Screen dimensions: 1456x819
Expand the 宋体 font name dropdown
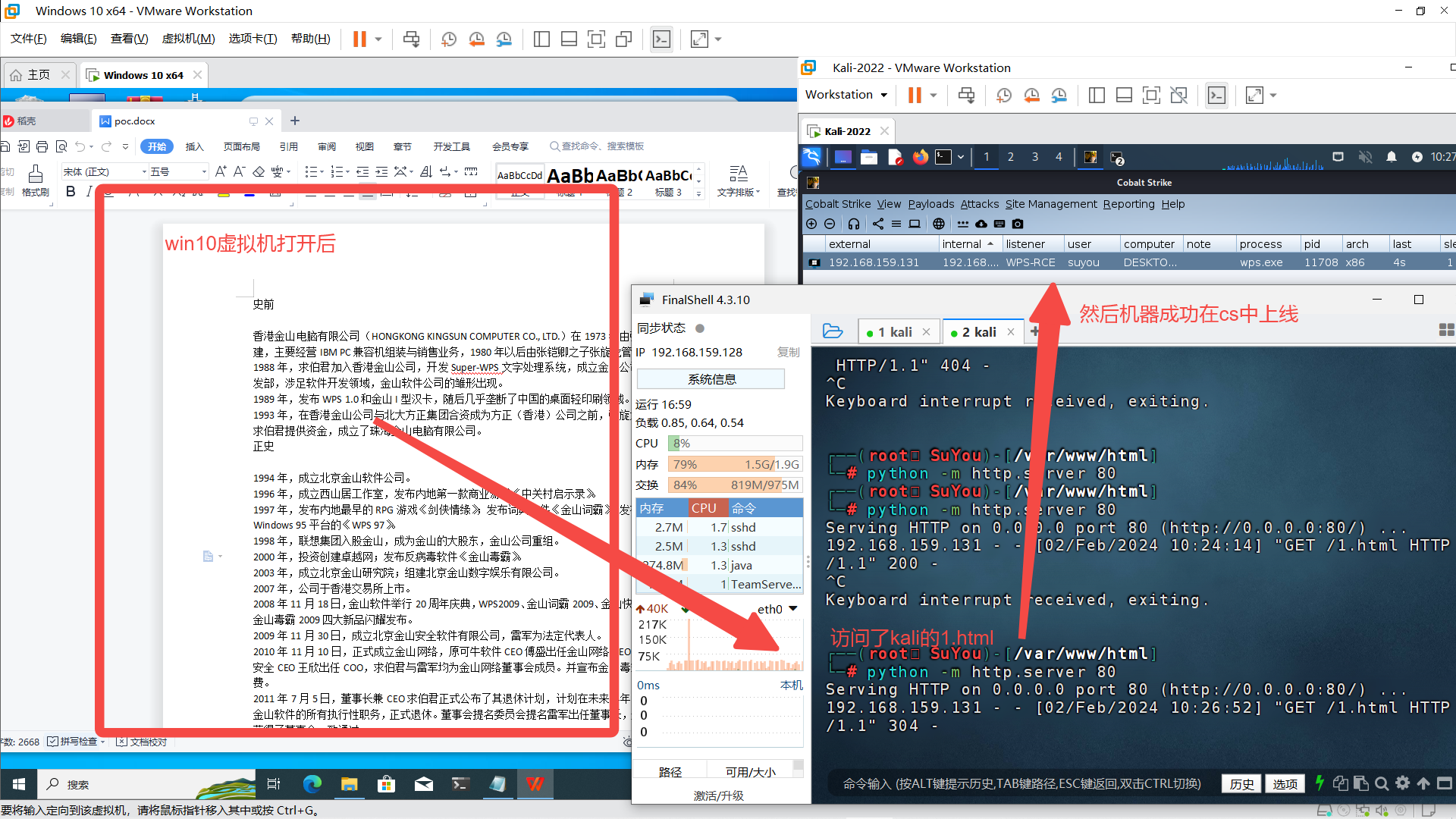point(144,172)
